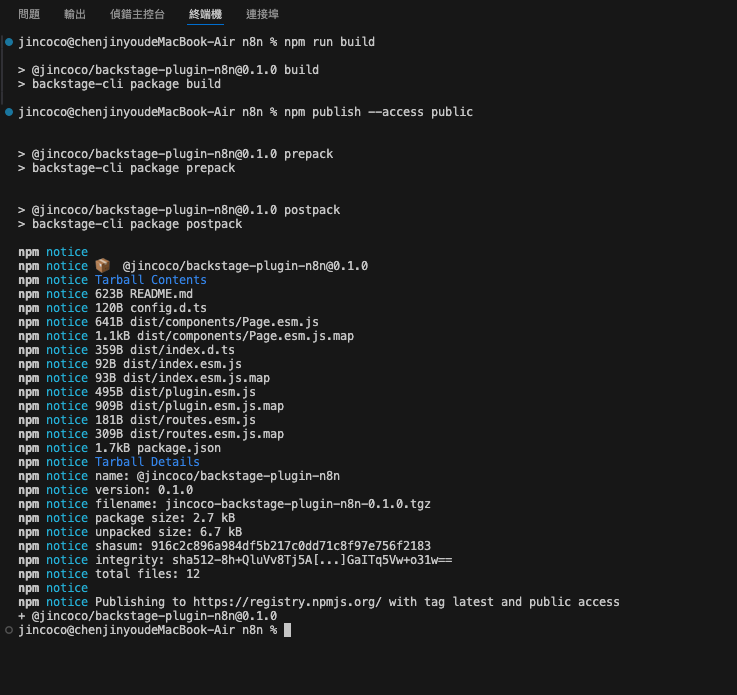Switch to the 問題 tab
Image resolution: width=737 pixels, height=695 pixels.
tap(29, 15)
